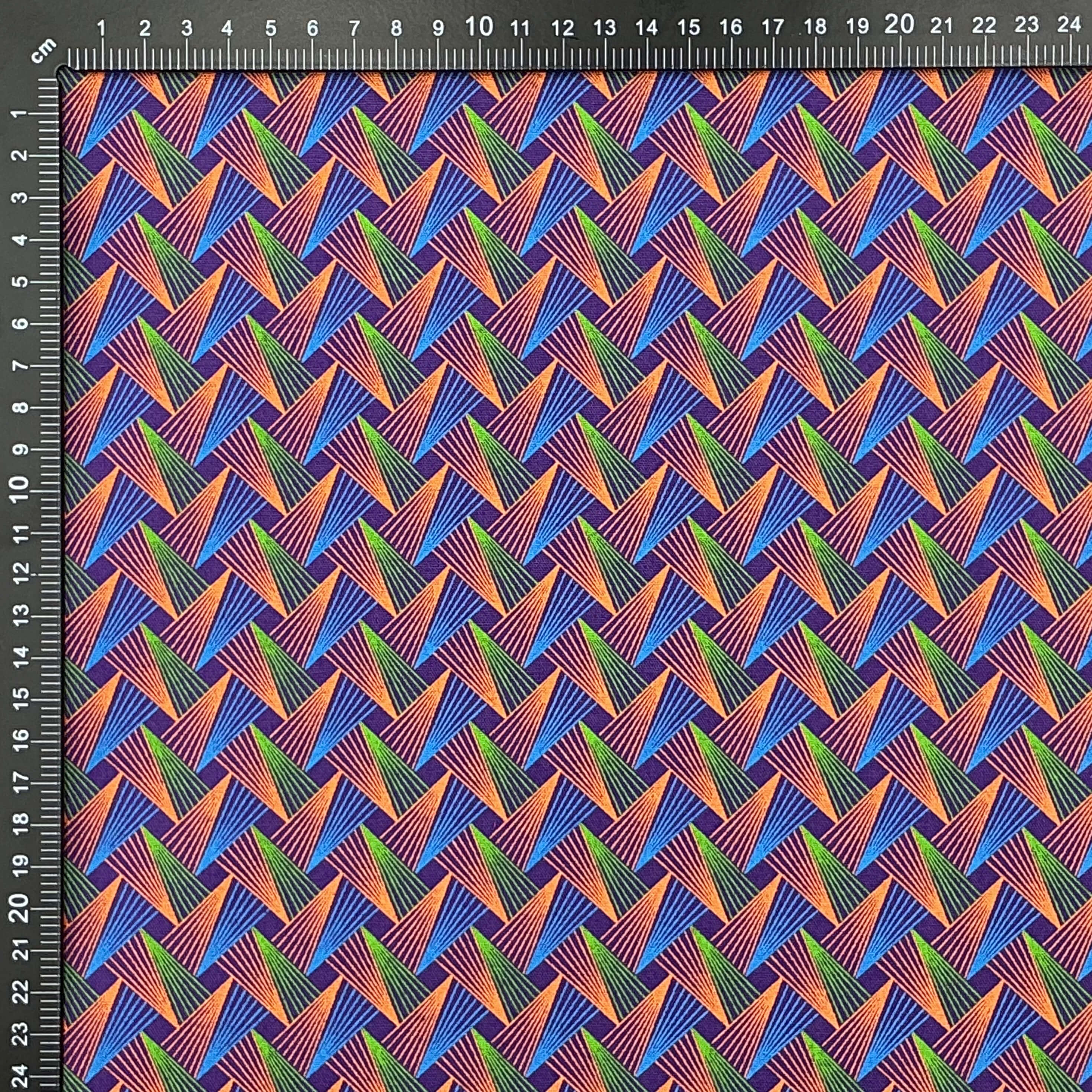Click the number 15 on the vertical ruler
The height and width of the screenshot is (1092, 1092).
pyautogui.click(x=20, y=699)
